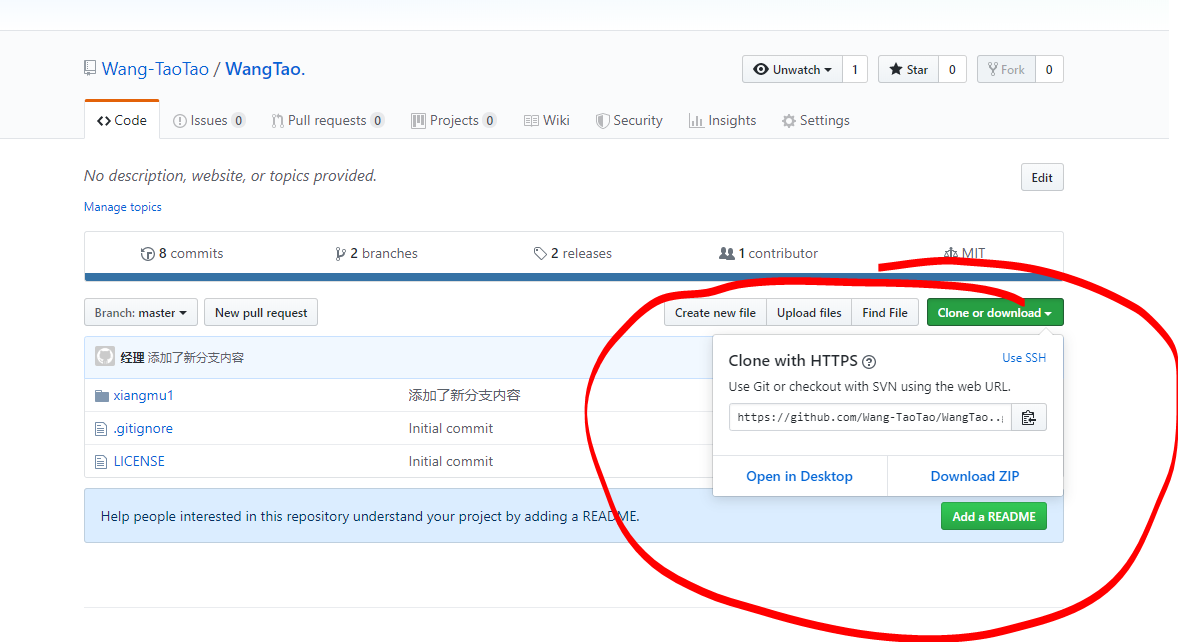Open the Branch: master dropdown

140,312
